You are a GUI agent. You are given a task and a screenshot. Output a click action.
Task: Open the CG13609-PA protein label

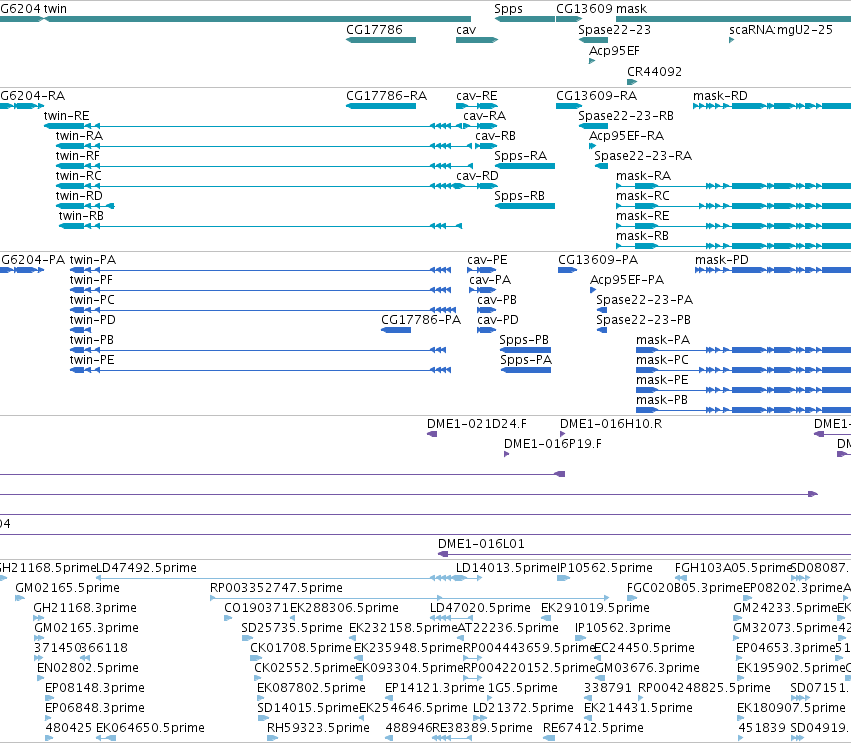click(598, 260)
